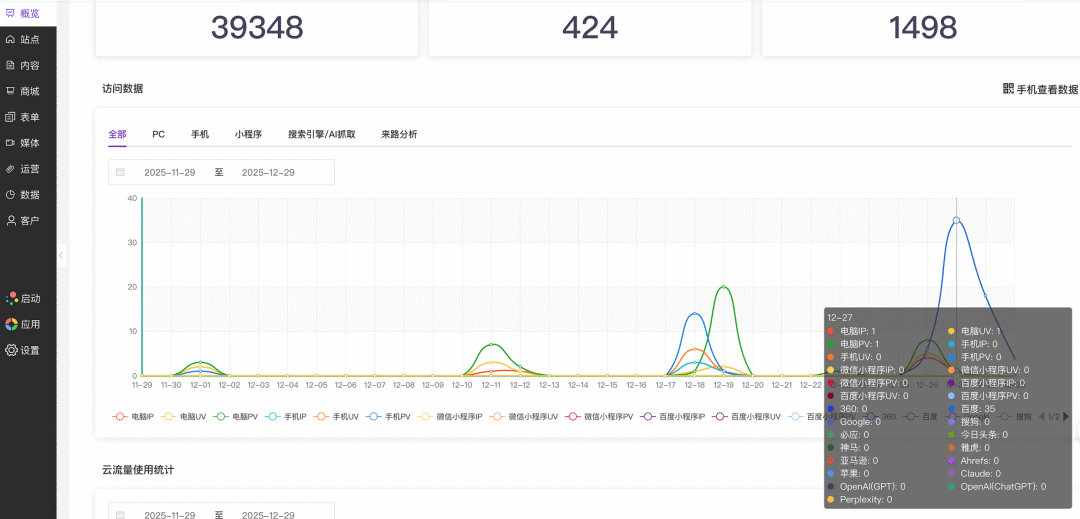Click the QR code icon beside 手机查看数据

[1008, 89]
